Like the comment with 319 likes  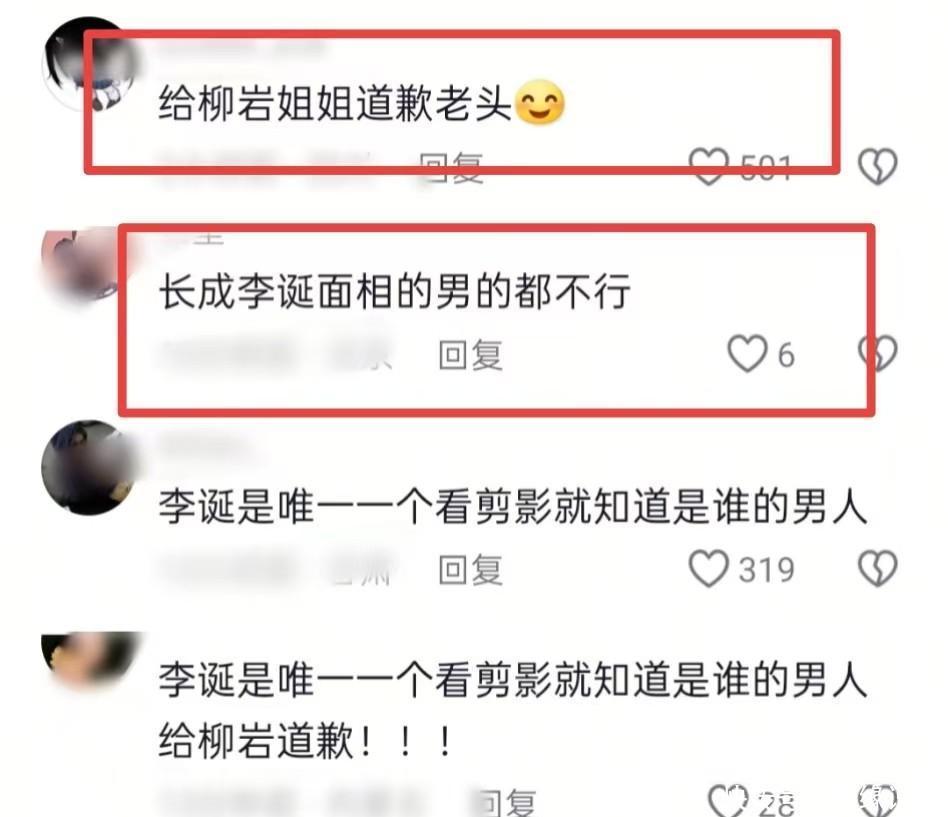point(709,568)
